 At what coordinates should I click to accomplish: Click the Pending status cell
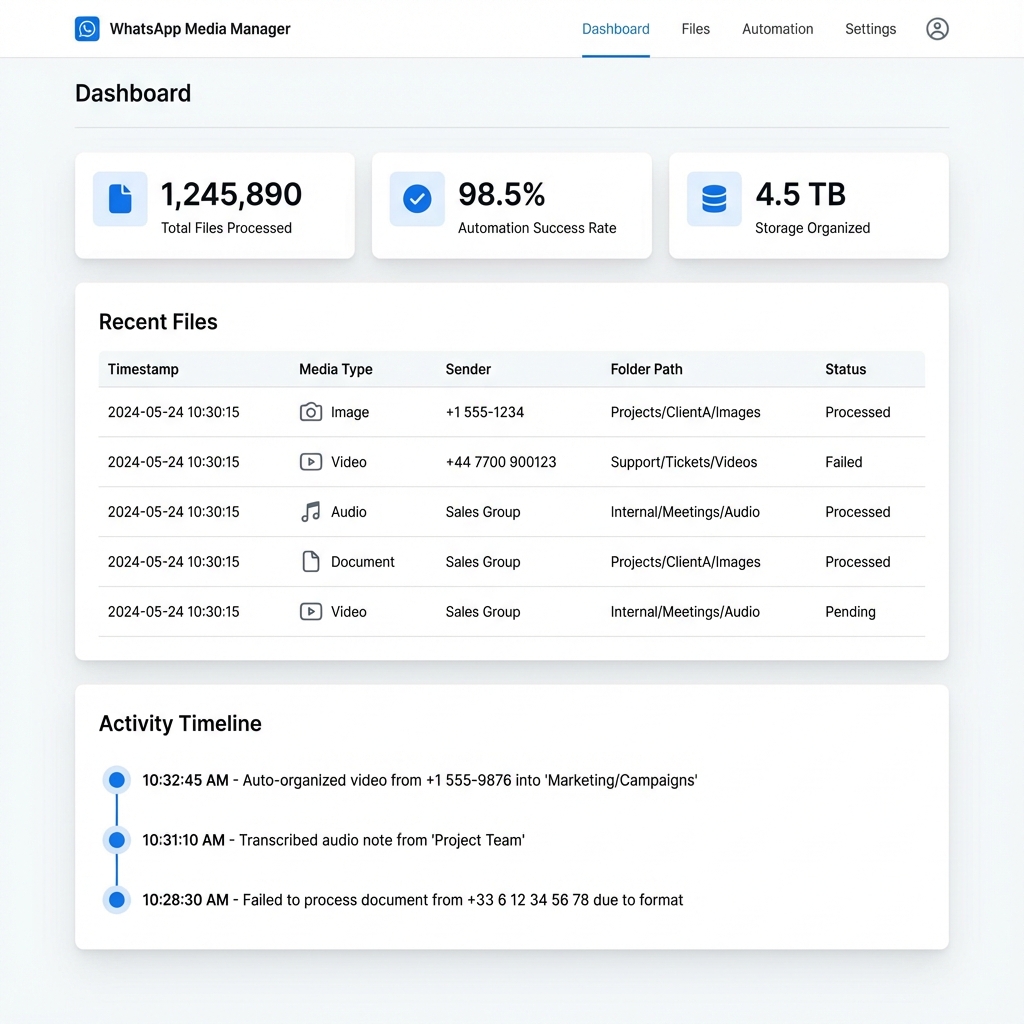[850, 612]
